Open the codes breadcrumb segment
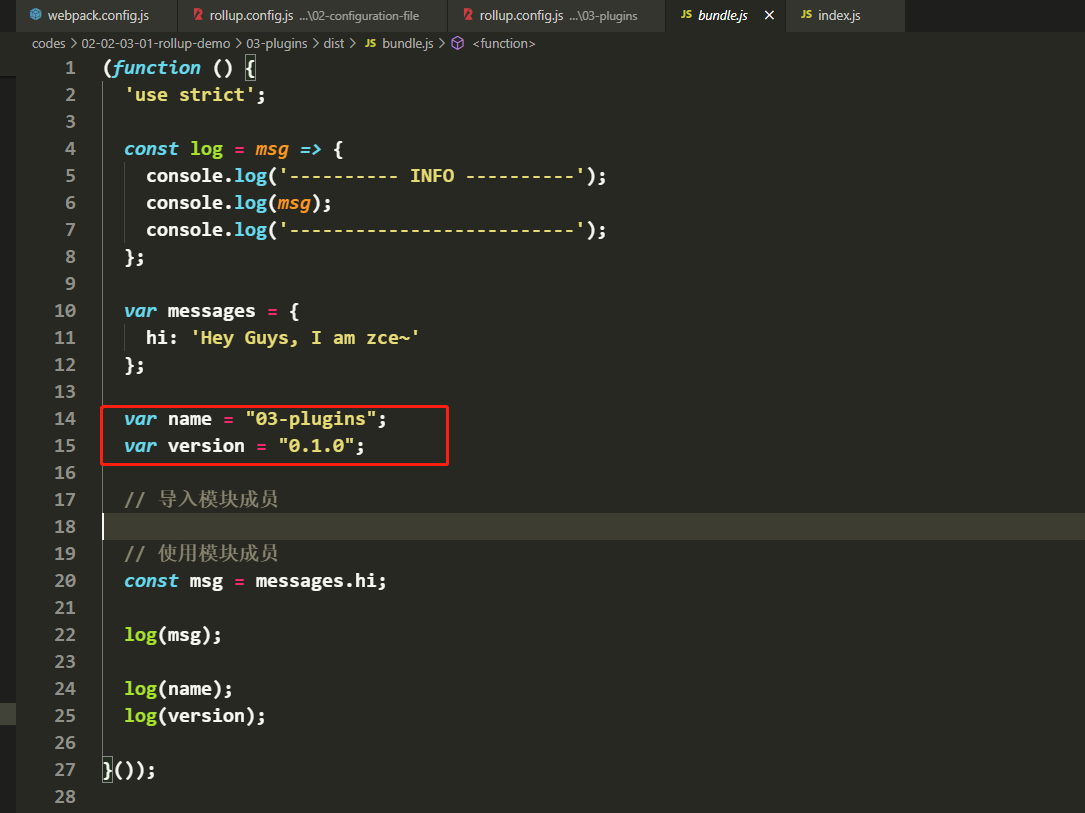Image resolution: width=1085 pixels, height=813 pixels. 48,44
